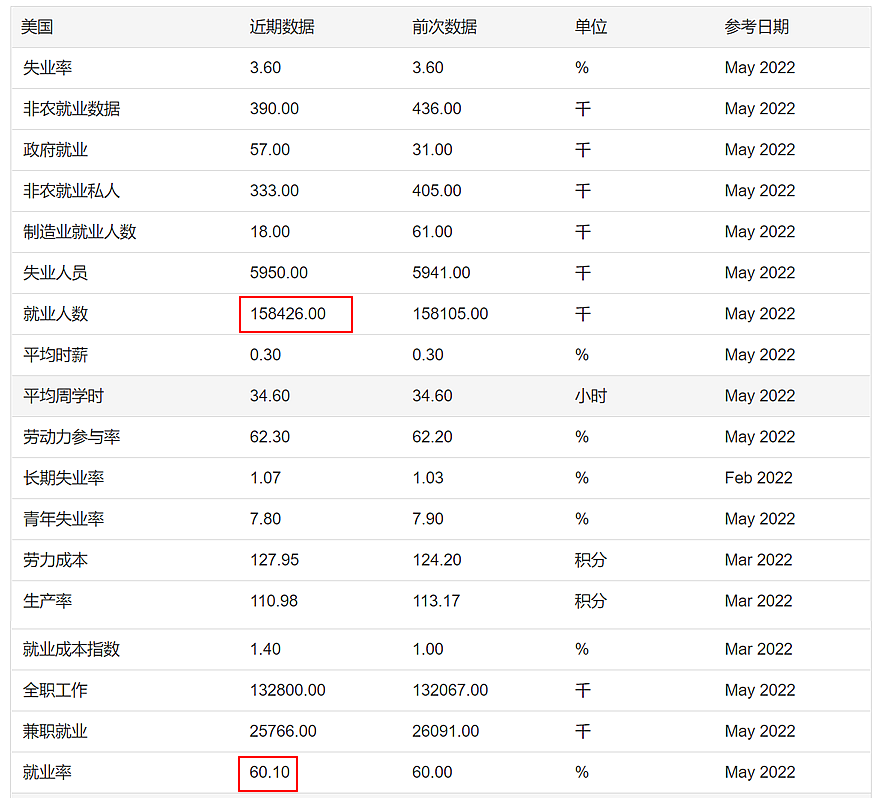Select the 青年失业率 row label
882x798 pixels.
tap(64, 520)
